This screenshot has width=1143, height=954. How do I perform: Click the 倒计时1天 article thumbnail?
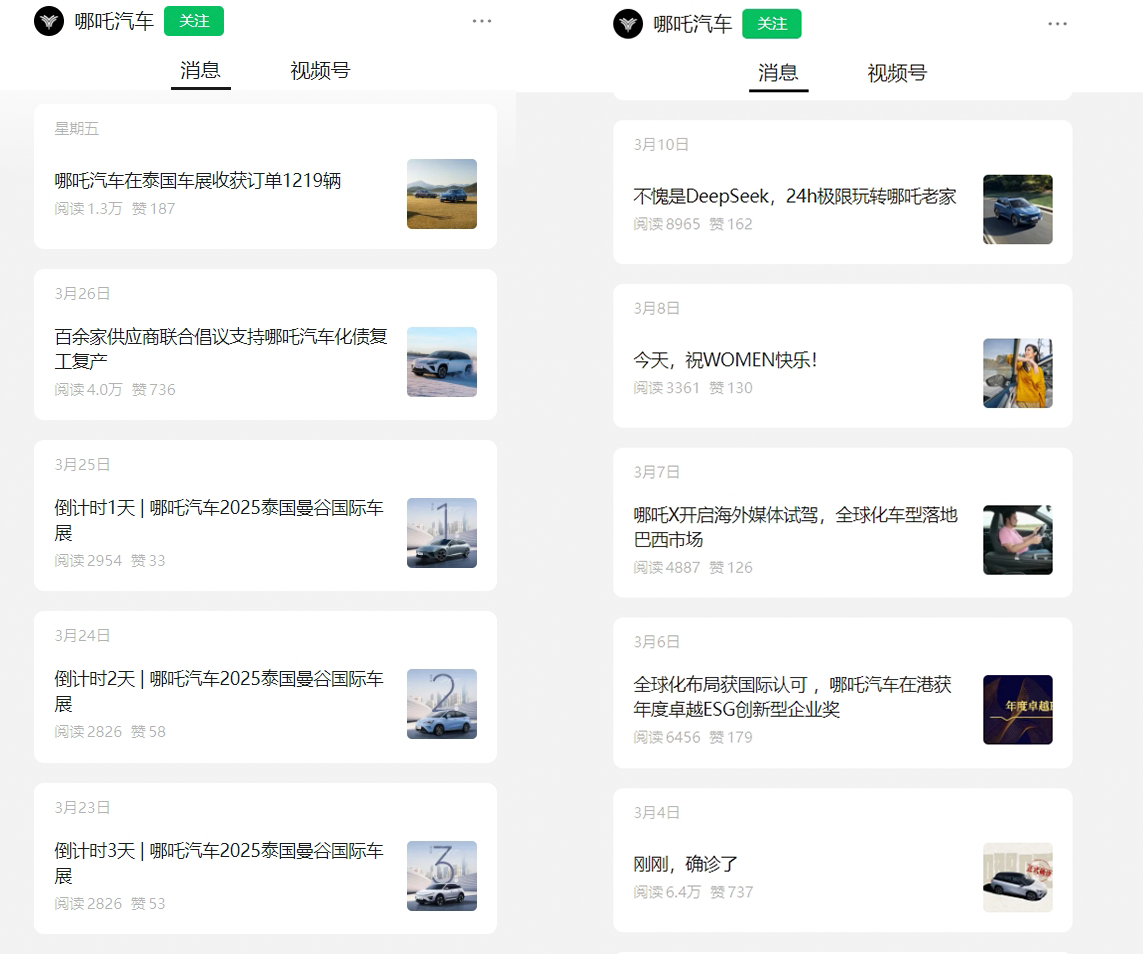click(441, 533)
